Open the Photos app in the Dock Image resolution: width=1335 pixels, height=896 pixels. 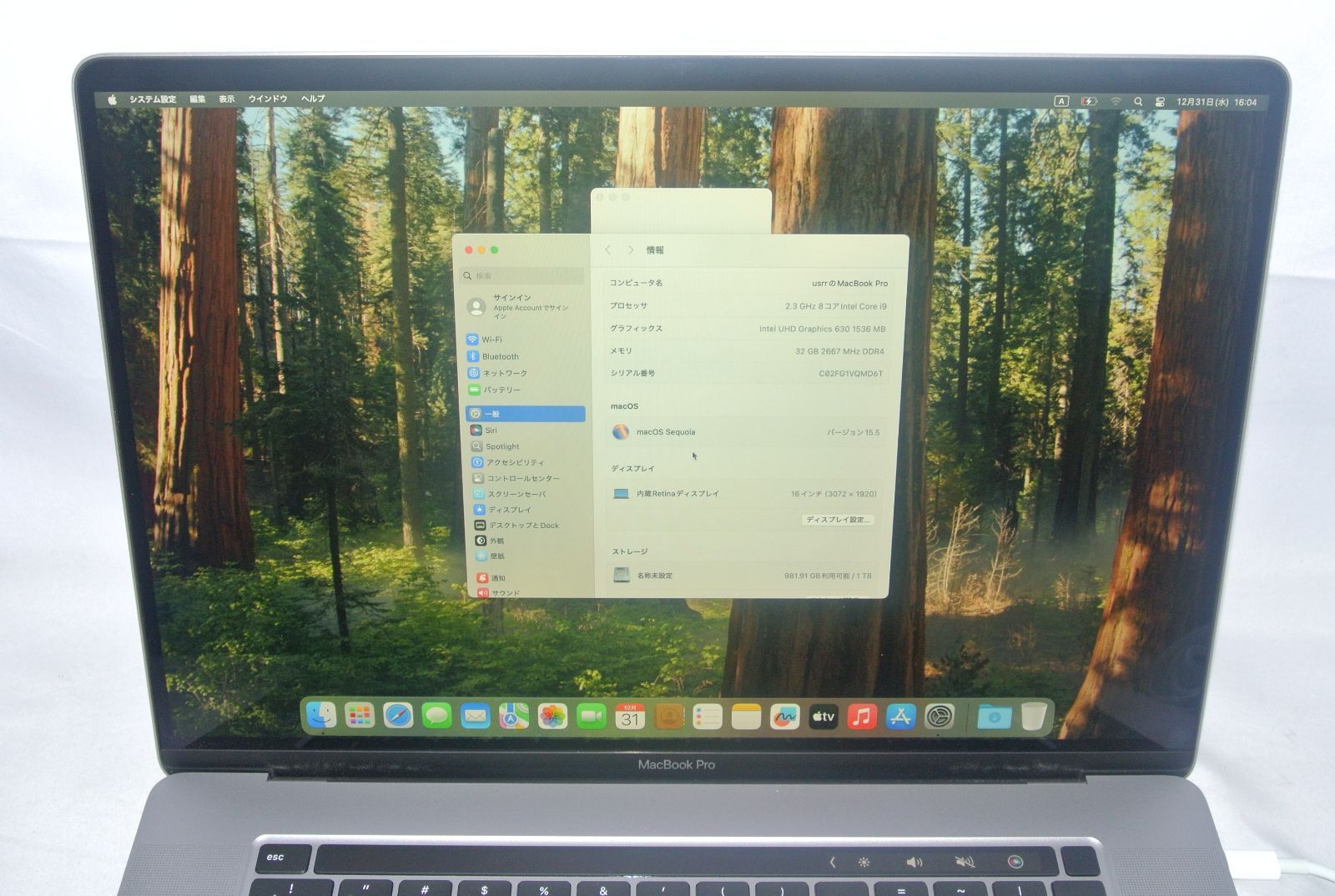552,716
